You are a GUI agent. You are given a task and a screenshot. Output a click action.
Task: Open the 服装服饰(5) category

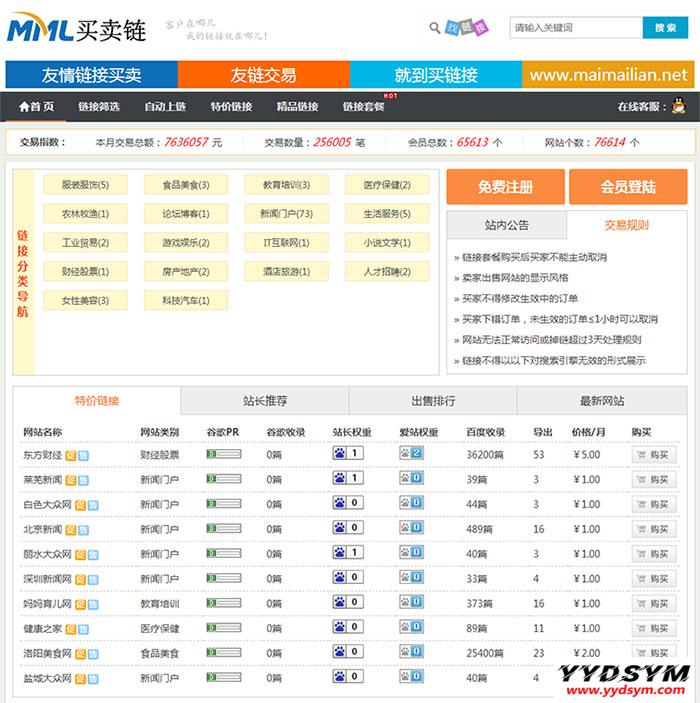click(85, 185)
